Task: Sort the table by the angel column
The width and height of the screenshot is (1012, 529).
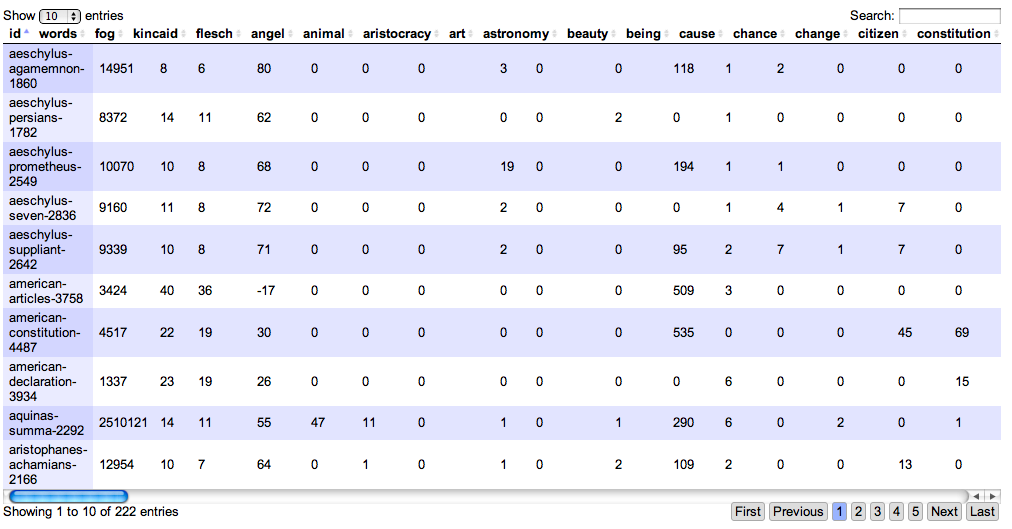Action: click(x=268, y=34)
